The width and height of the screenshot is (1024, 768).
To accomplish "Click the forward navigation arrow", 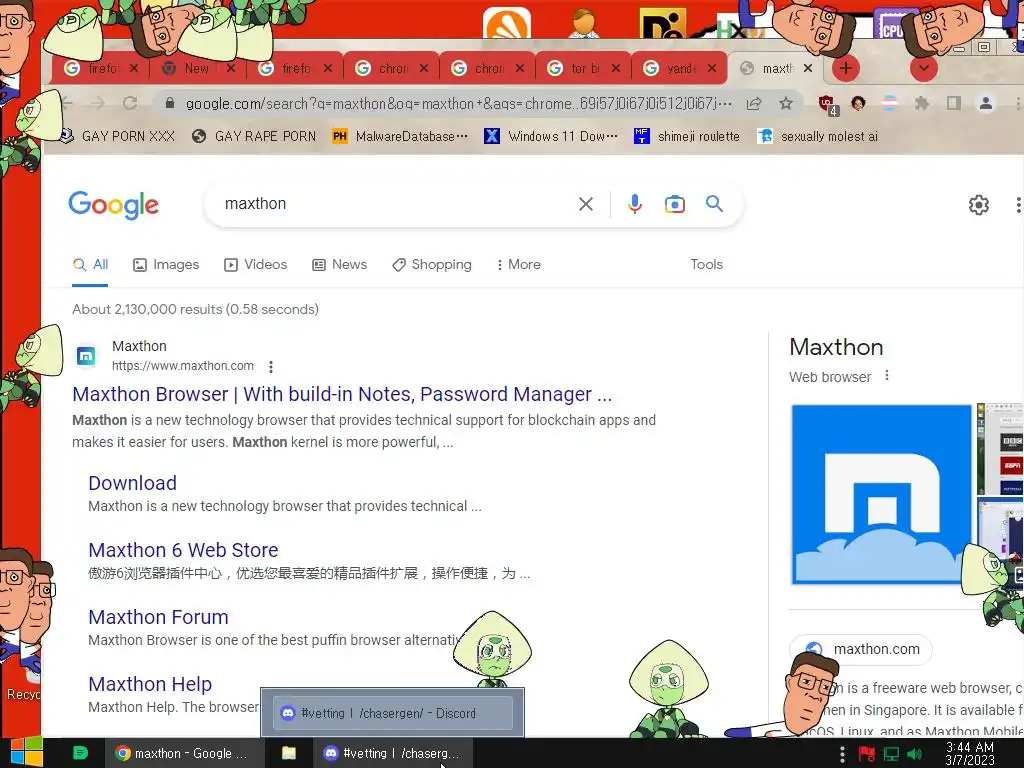I will click(98, 103).
